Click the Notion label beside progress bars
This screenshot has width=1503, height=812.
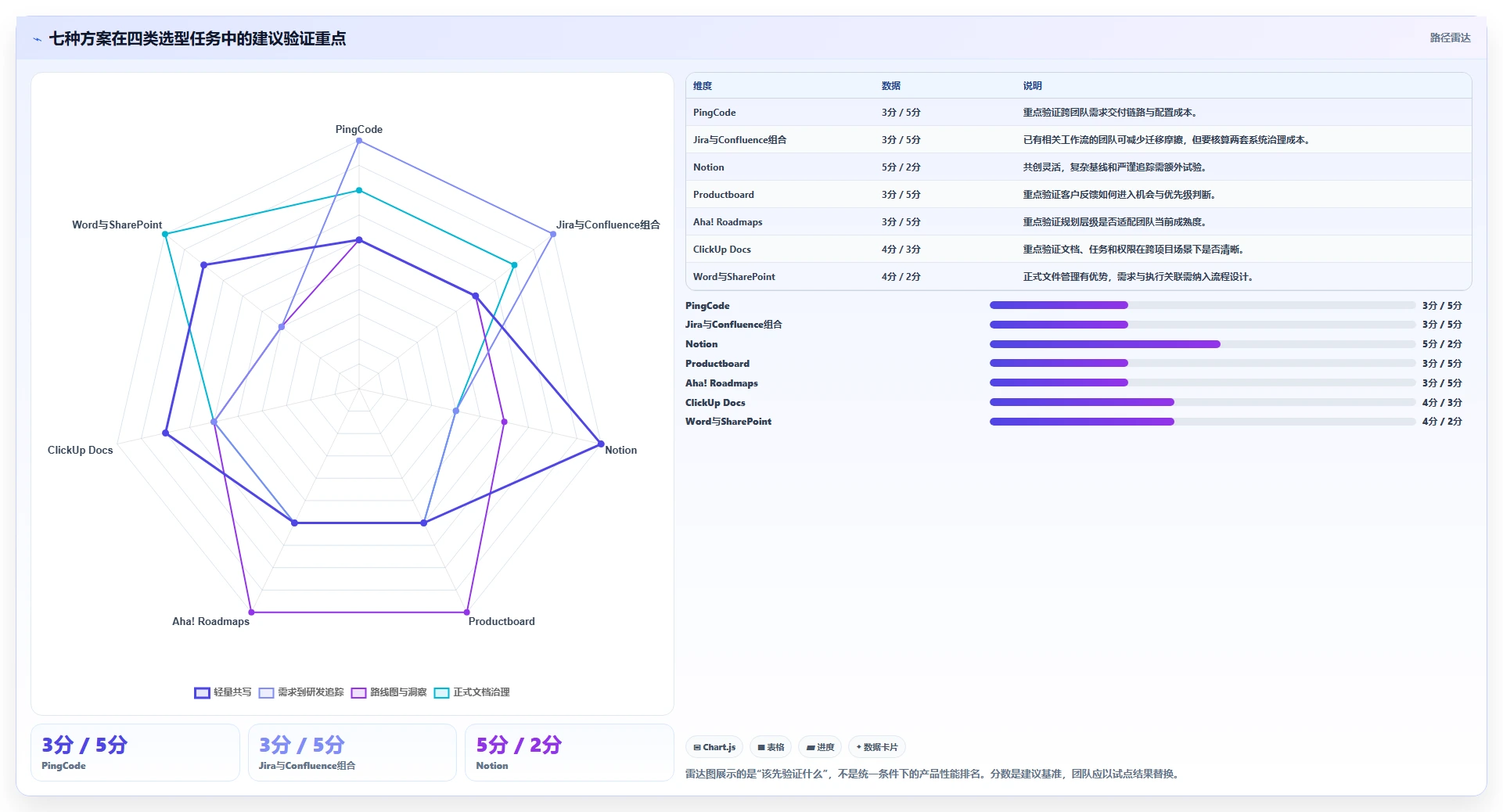tap(701, 344)
